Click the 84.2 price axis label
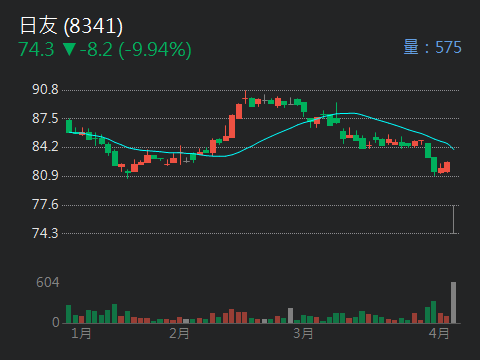Screen dimensions: 480x360 click(x=45, y=147)
